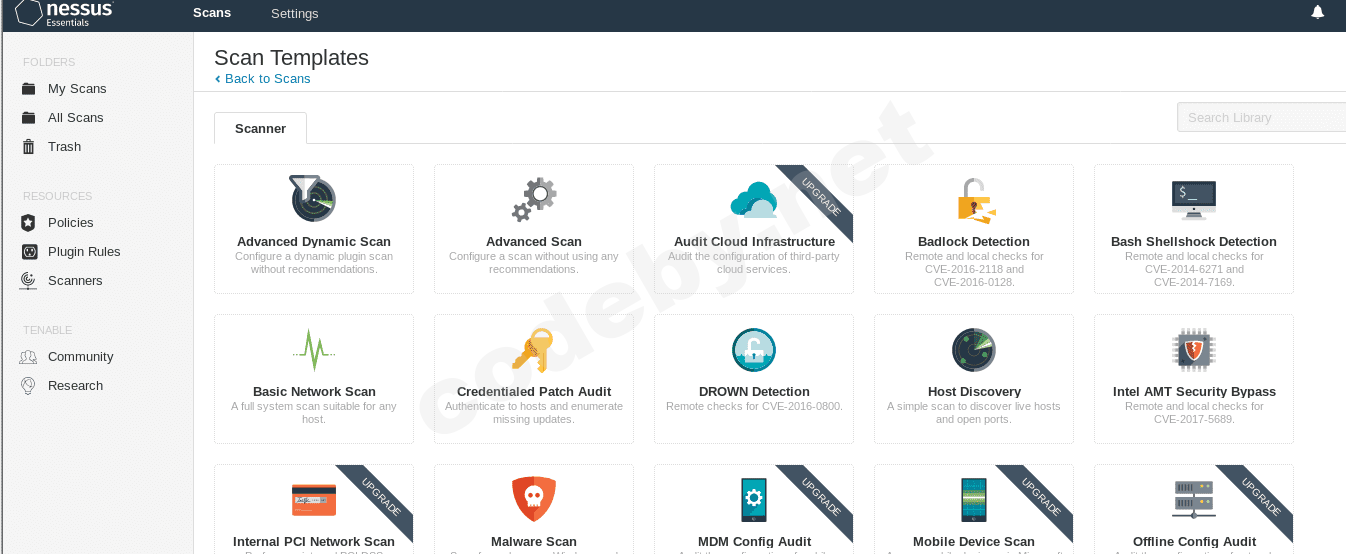Click the Badlock Detection title
This screenshot has width=1346, height=554.
974,242
